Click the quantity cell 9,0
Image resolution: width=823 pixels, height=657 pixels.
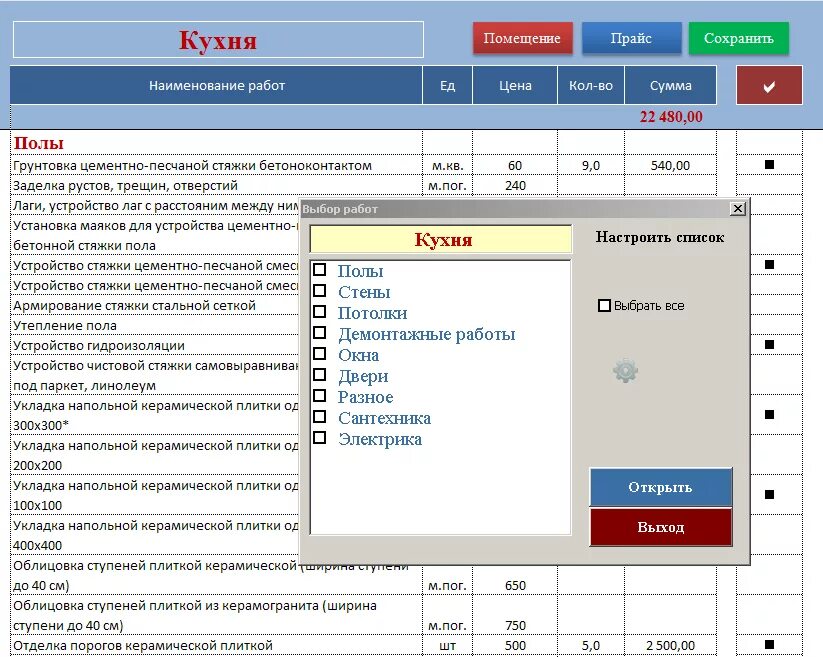[590, 165]
